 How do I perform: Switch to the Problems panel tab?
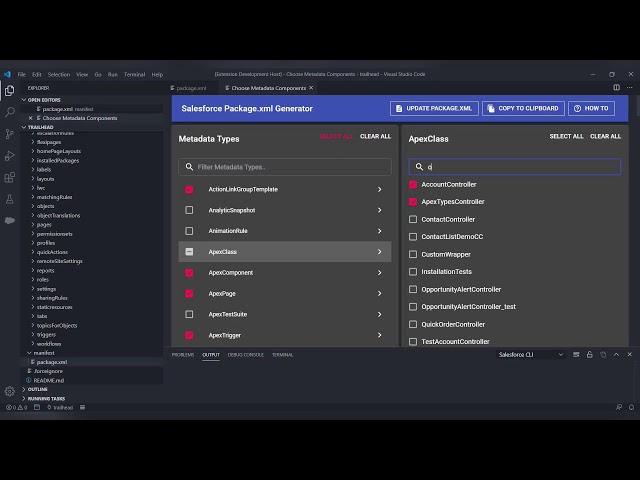pos(183,355)
